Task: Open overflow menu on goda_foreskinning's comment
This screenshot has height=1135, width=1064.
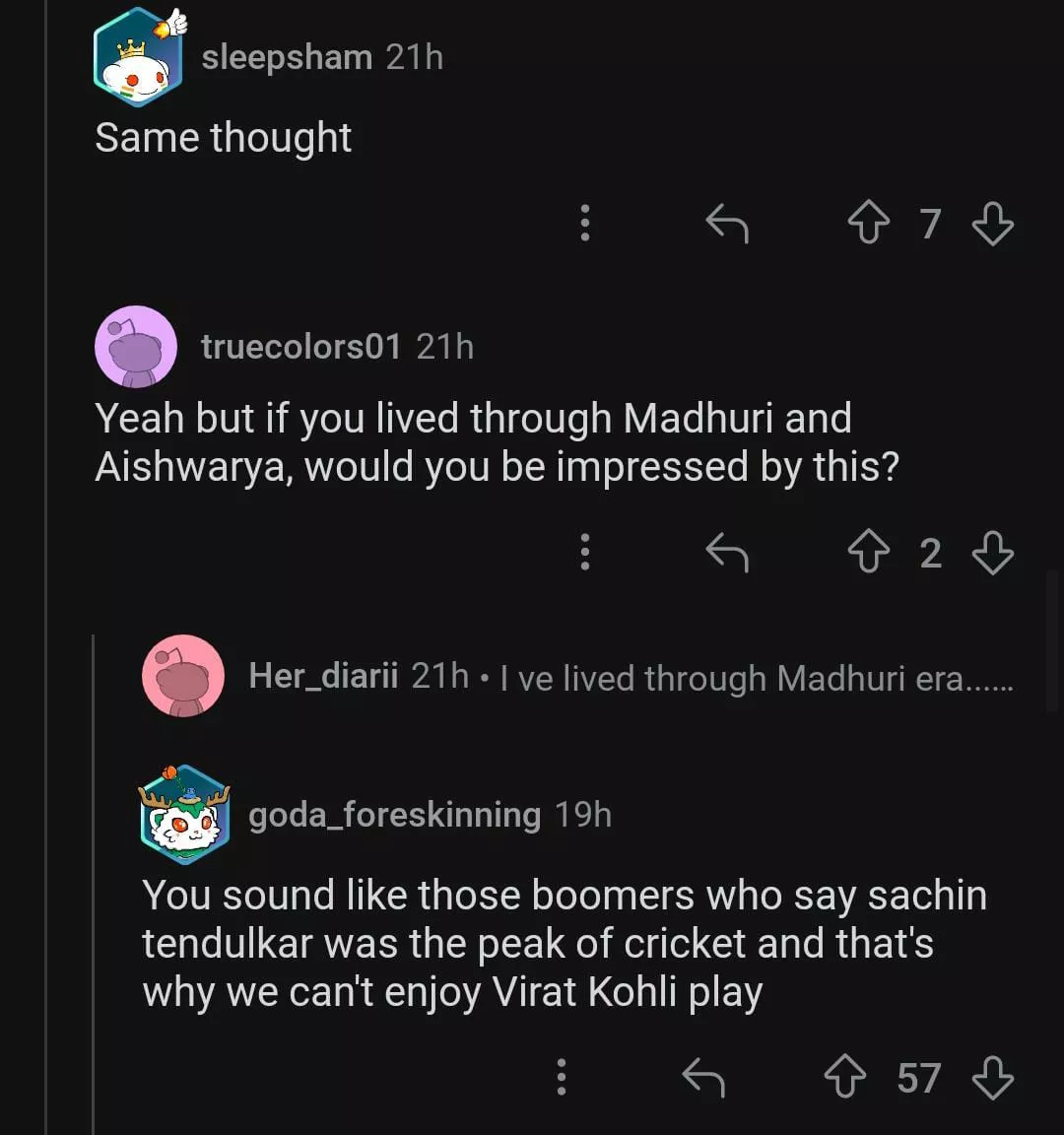Action: pos(562,1078)
